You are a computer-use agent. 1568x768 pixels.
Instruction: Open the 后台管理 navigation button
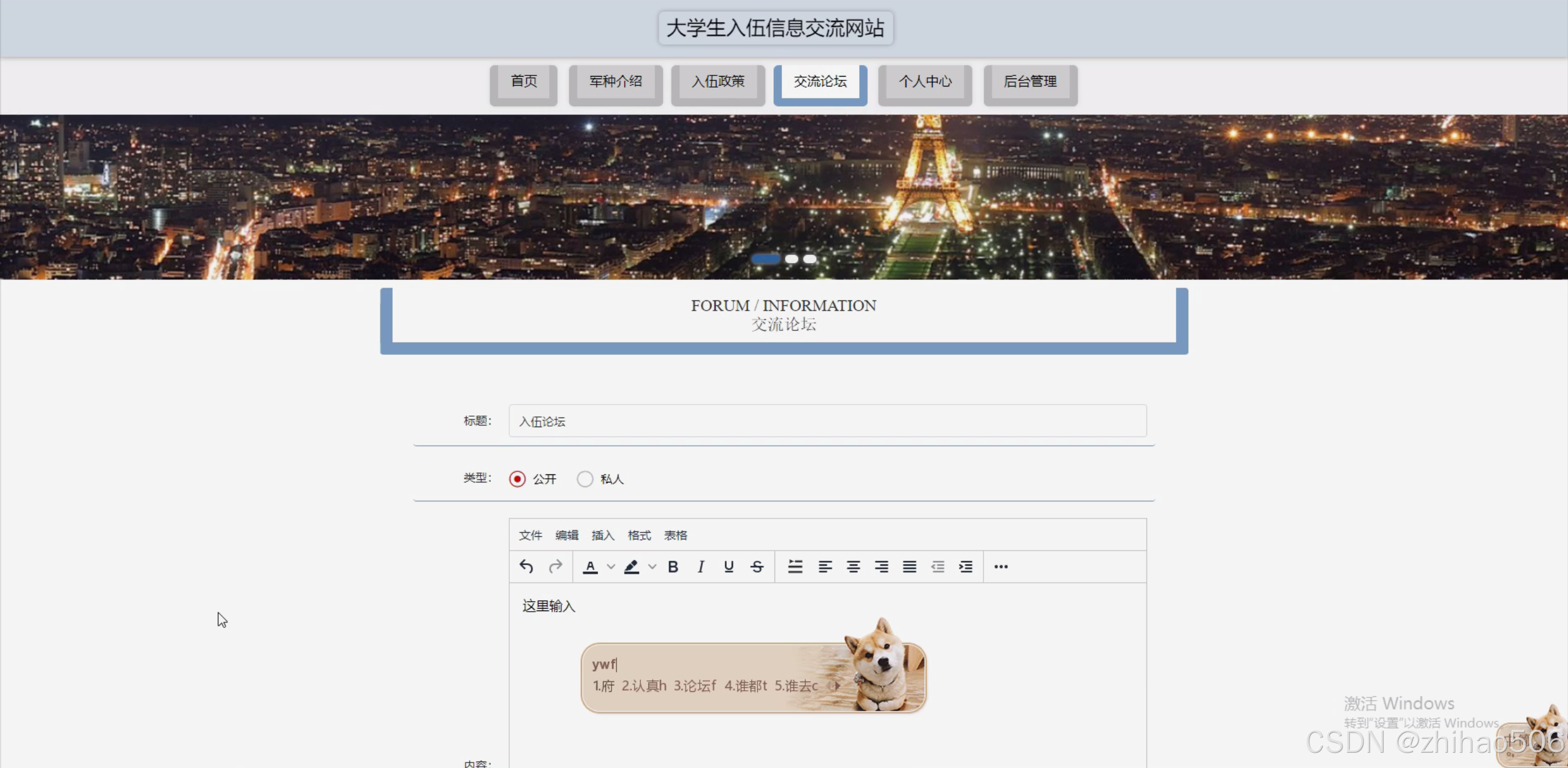tap(1029, 82)
